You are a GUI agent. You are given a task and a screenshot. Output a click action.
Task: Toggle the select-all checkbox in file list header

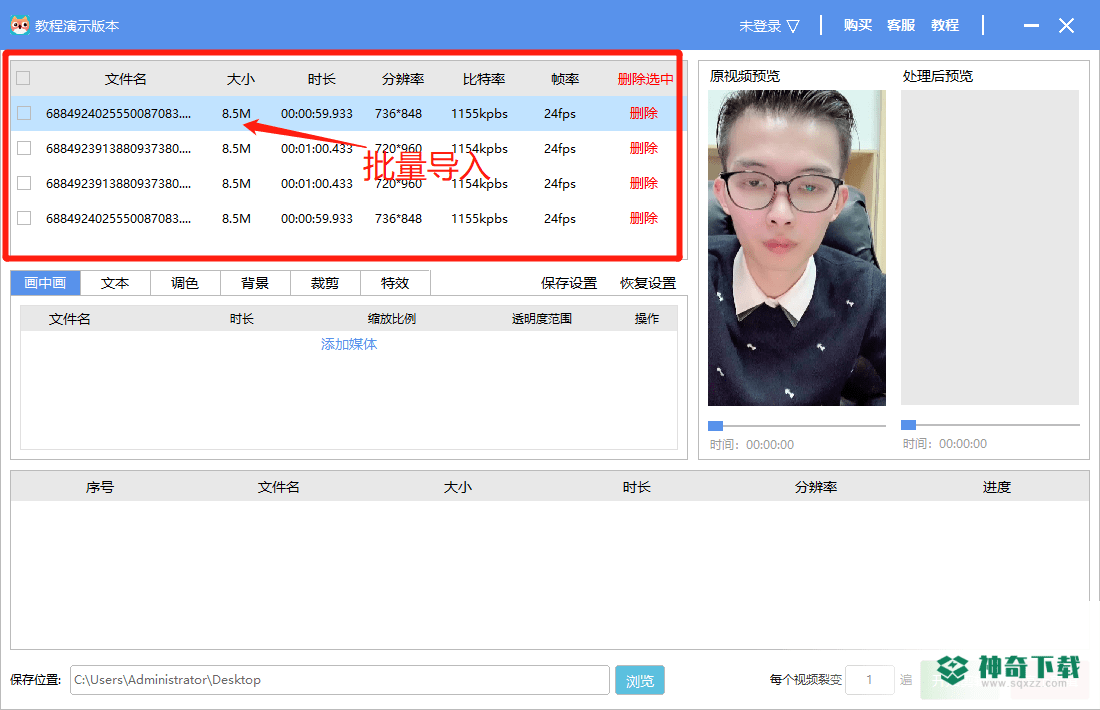23,78
